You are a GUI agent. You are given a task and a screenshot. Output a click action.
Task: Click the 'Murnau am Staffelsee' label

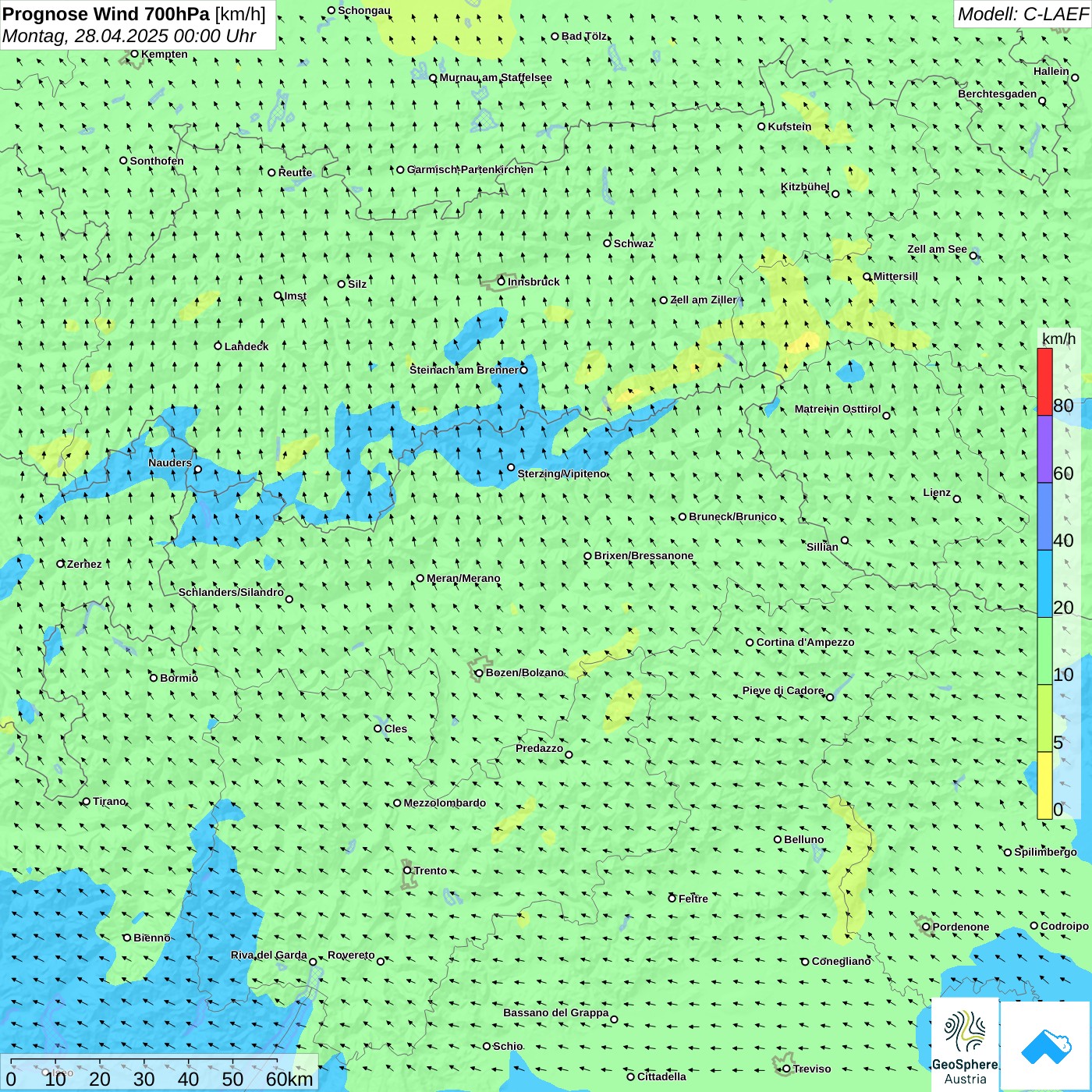coord(496,77)
